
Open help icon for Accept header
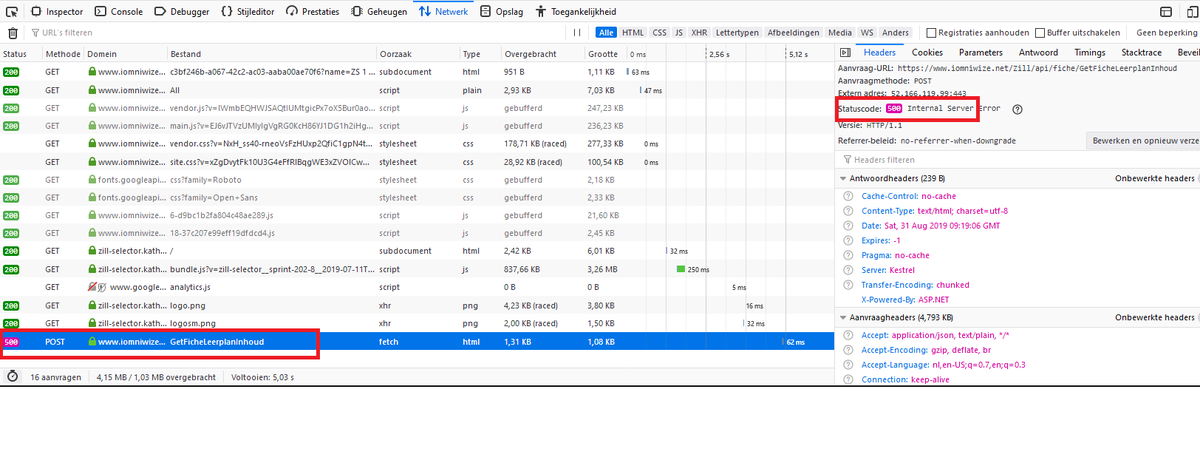click(x=848, y=336)
